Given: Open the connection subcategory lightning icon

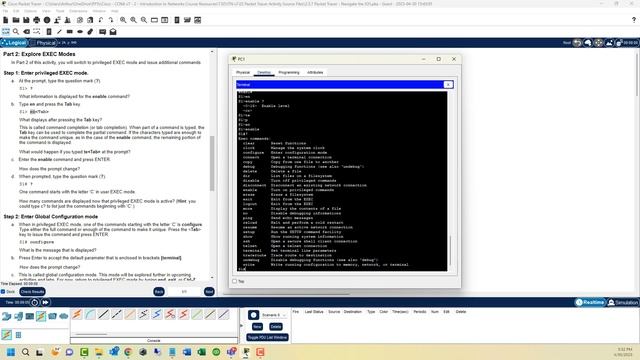Looking at the screenshot, I should pyautogui.click(x=7, y=335).
